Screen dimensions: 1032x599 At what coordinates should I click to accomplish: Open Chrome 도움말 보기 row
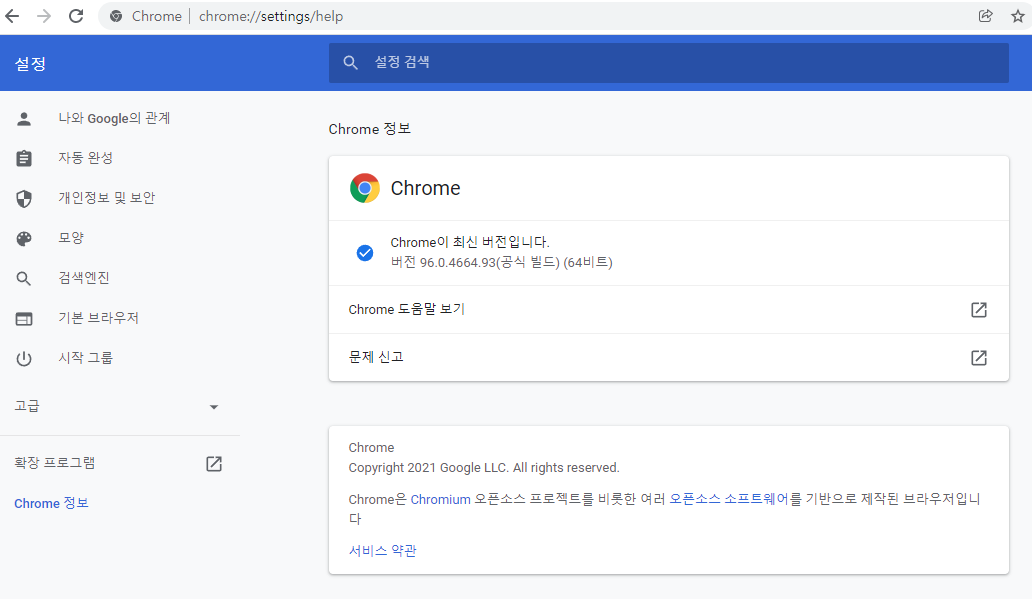coord(669,309)
